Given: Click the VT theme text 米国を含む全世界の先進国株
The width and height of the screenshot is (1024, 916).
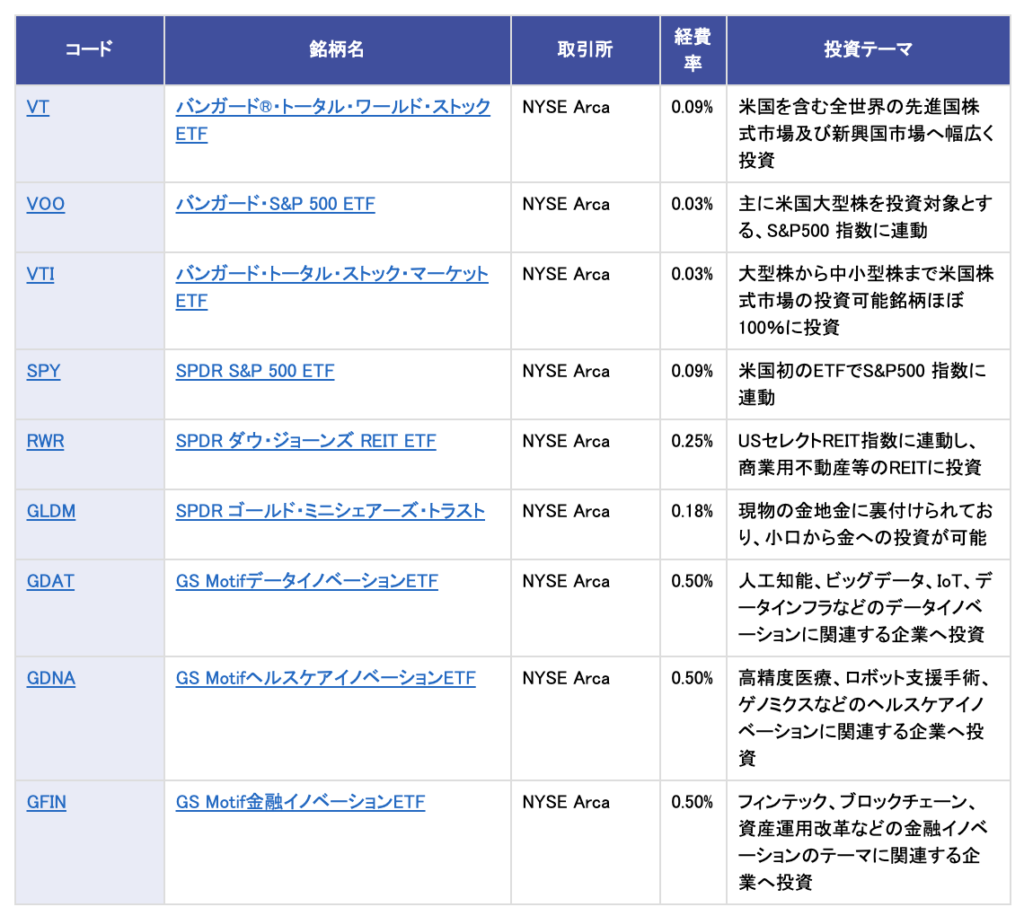Looking at the screenshot, I should [859, 107].
